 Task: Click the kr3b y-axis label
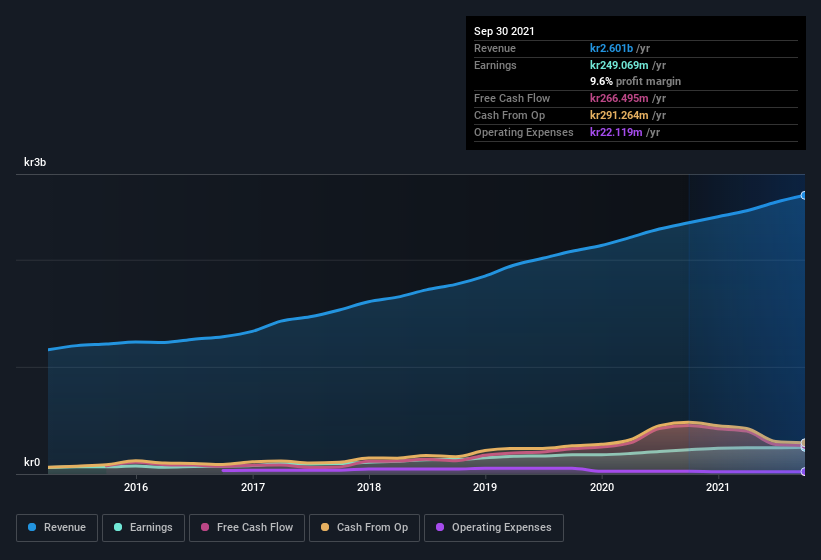tap(35, 162)
